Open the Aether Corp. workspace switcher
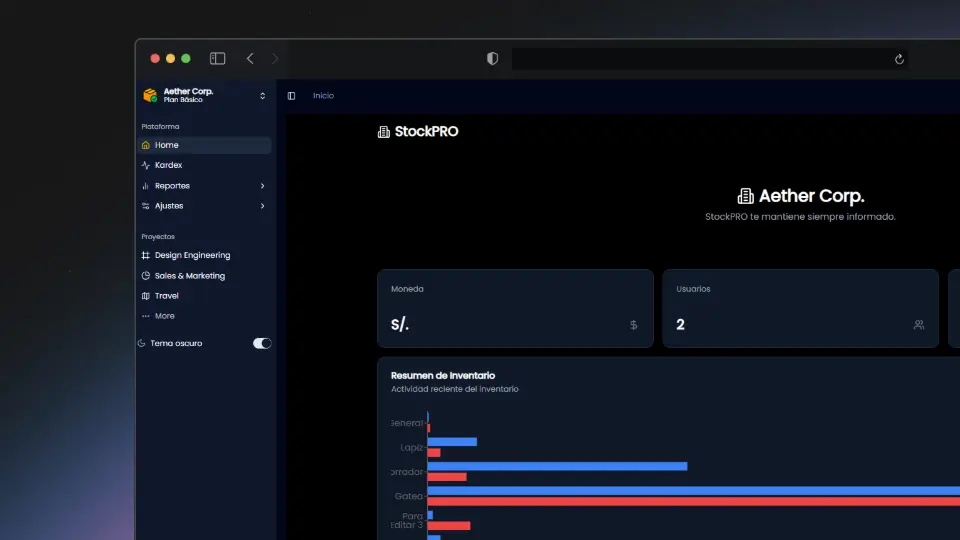Image resolution: width=960 pixels, height=540 pixels. pyautogui.click(x=205, y=96)
